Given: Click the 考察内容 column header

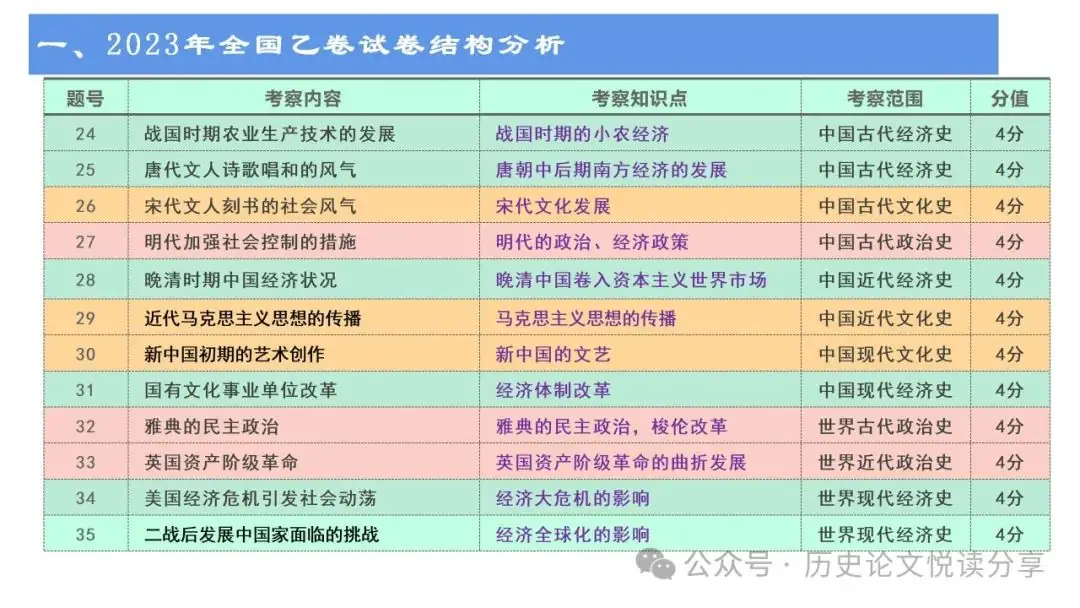Looking at the screenshot, I should [x=303, y=98].
